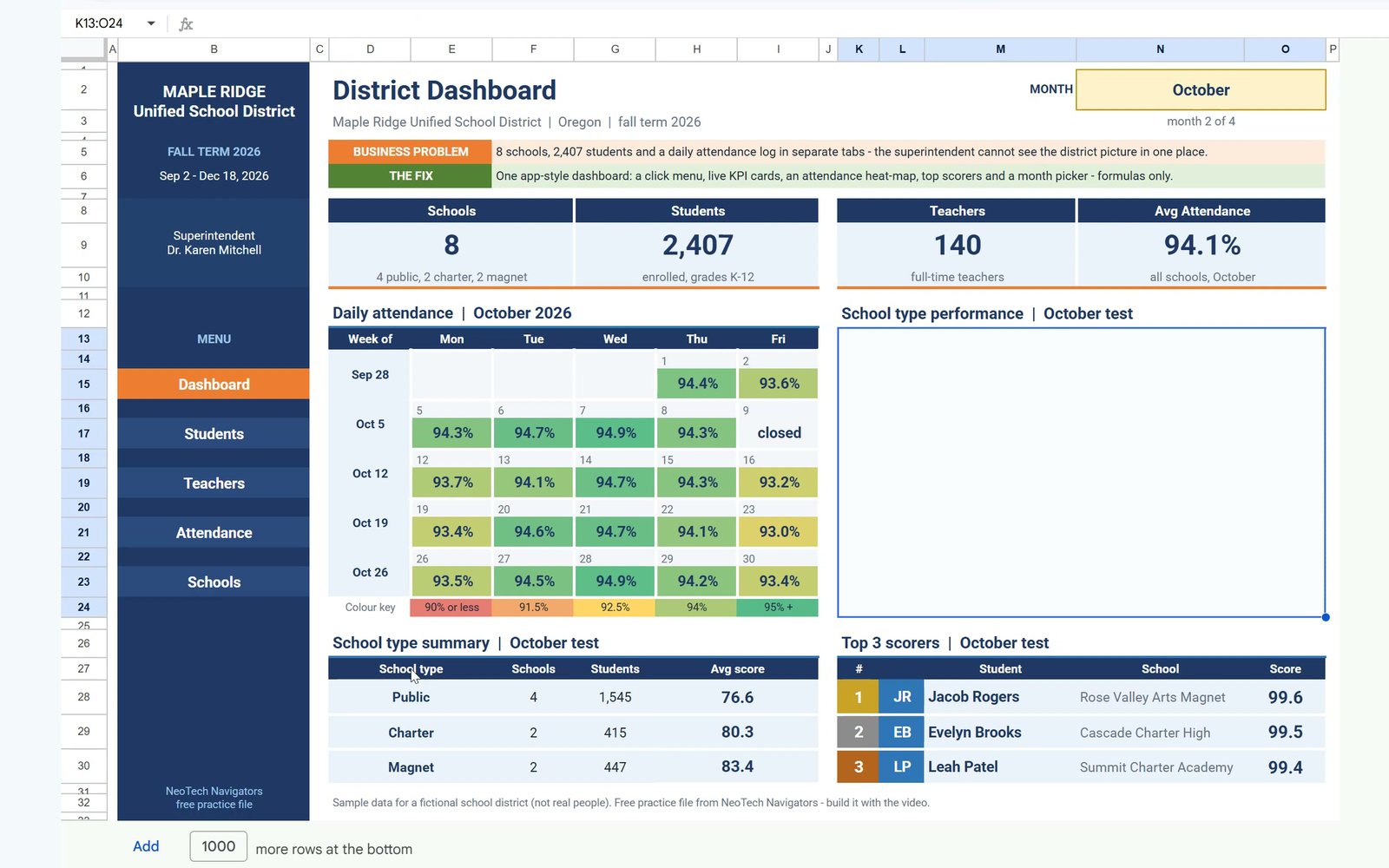The height and width of the screenshot is (868, 1389).
Task: Click the Add rows link
Action: (146, 846)
